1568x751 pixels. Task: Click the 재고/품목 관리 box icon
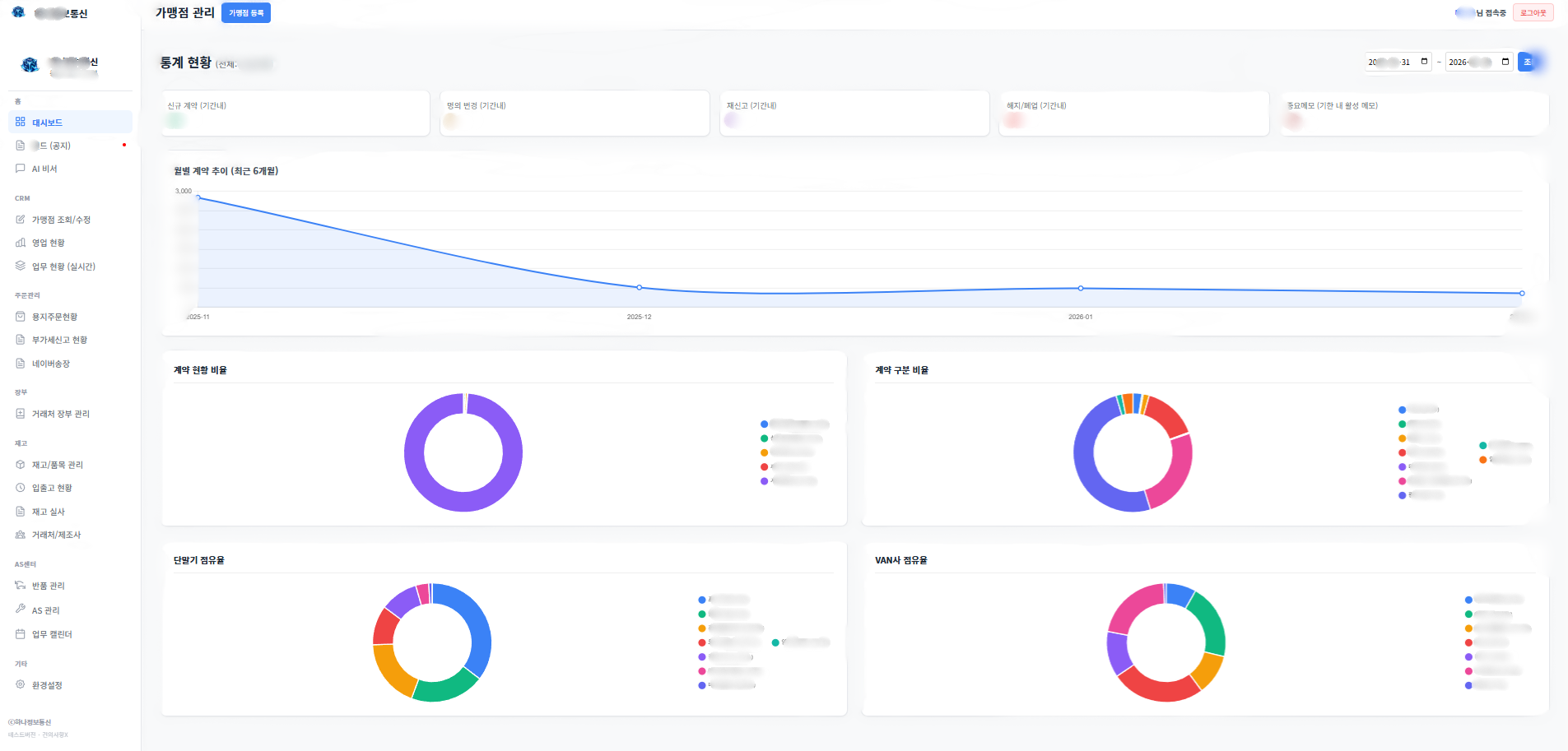click(21, 465)
